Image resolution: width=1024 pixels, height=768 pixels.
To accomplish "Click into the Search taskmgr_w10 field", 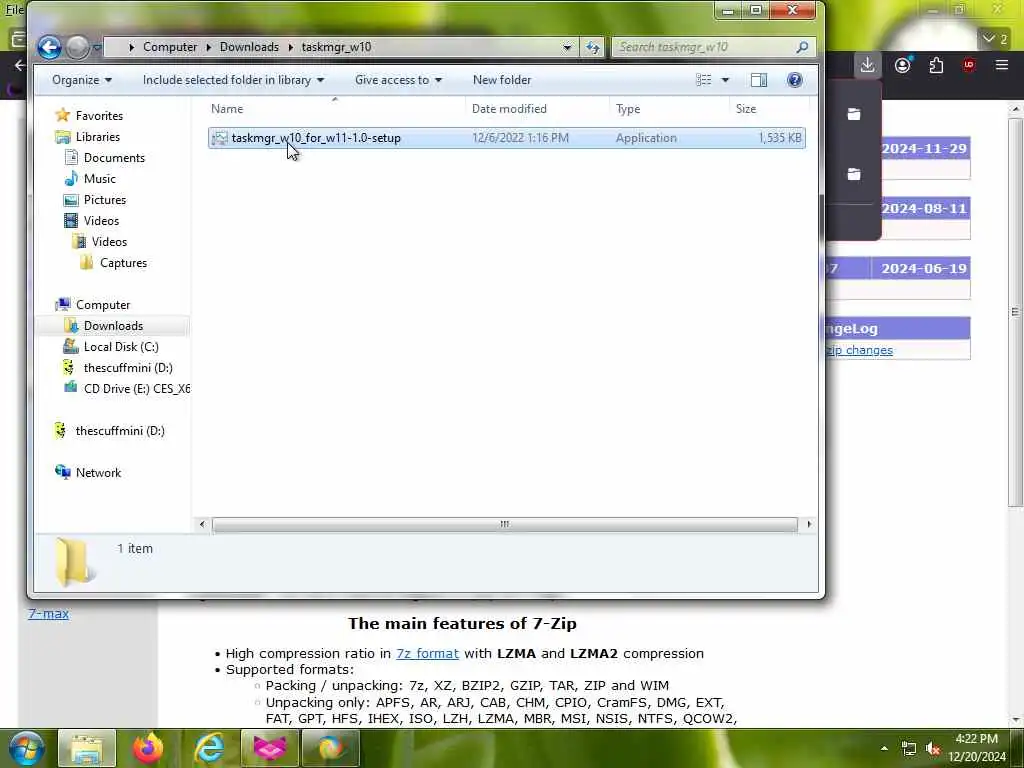I will point(704,47).
